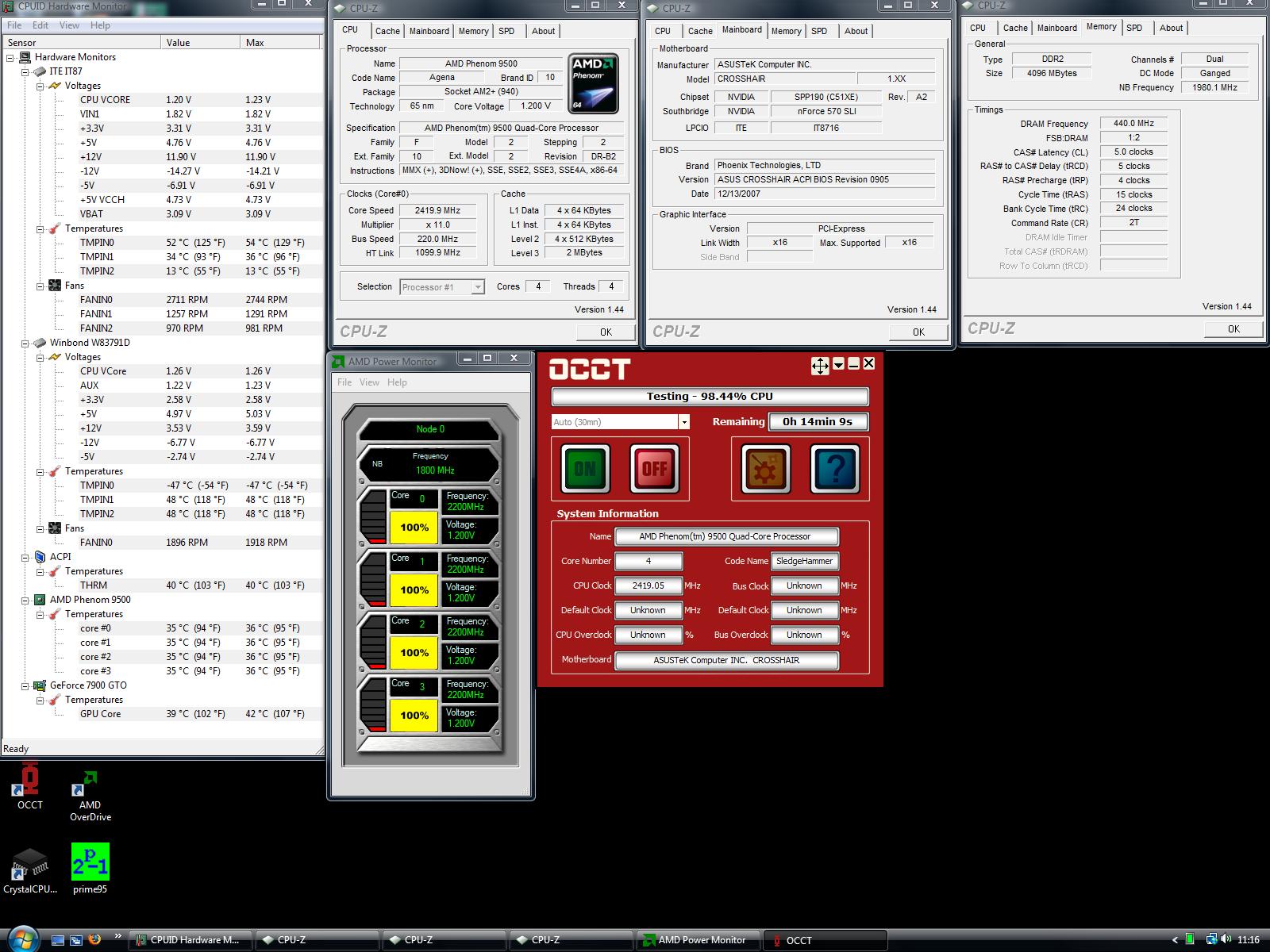Collapse Voltages under ITE IT87

(x=40, y=86)
